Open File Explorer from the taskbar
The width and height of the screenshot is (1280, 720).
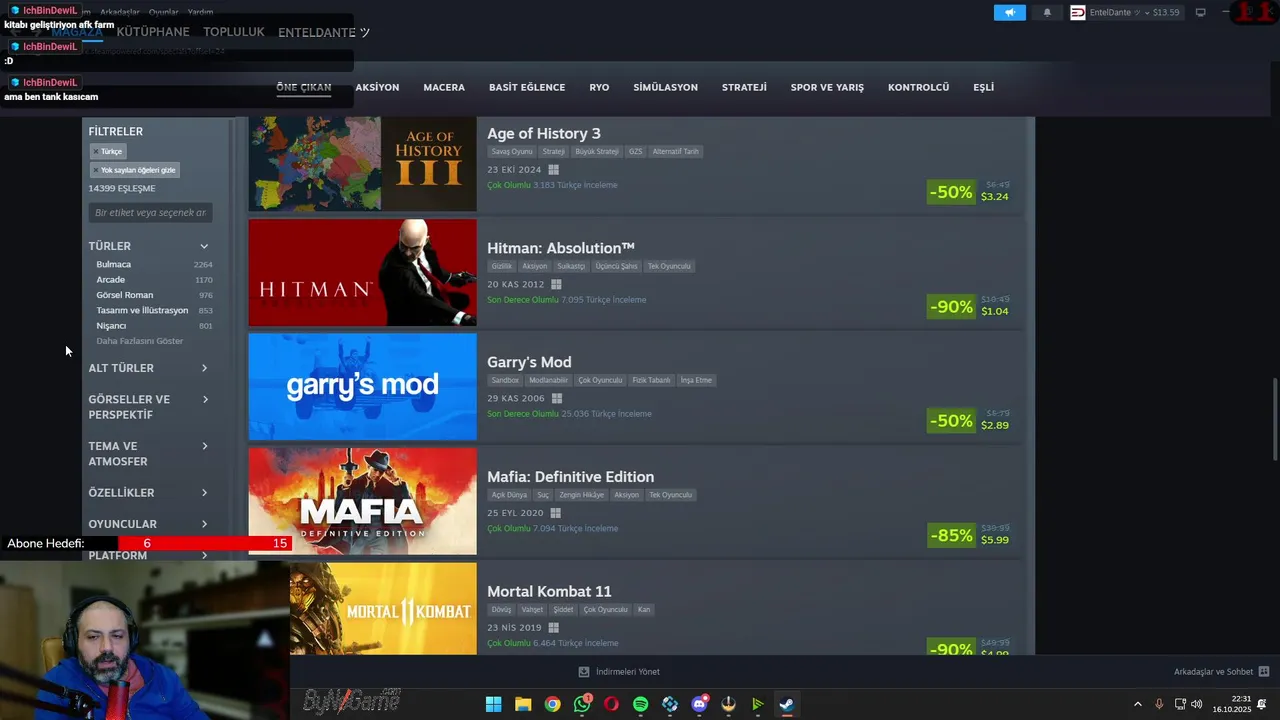[x=523, y=704]
